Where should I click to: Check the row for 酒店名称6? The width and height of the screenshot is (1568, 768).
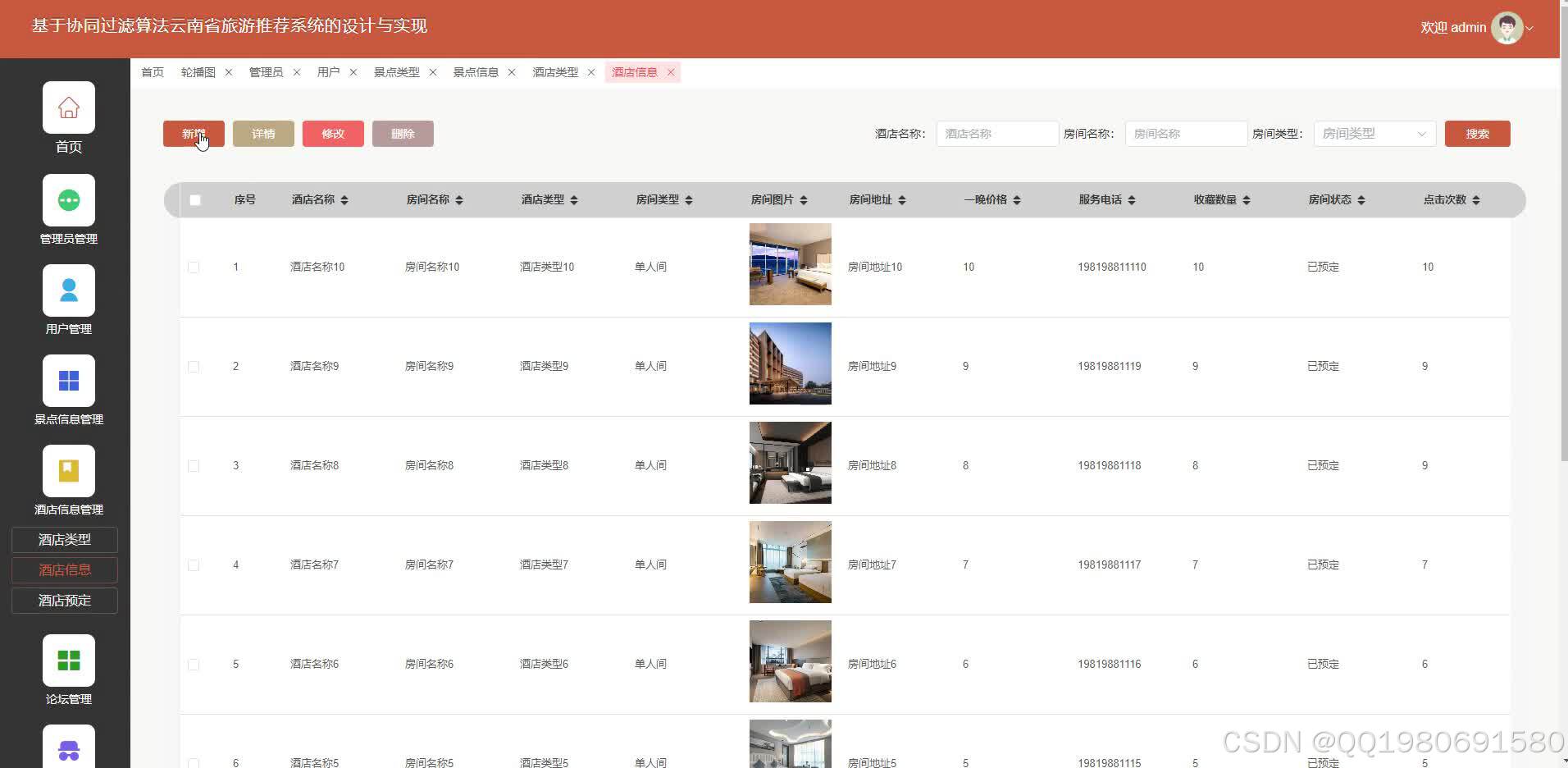tap(194, 665)
